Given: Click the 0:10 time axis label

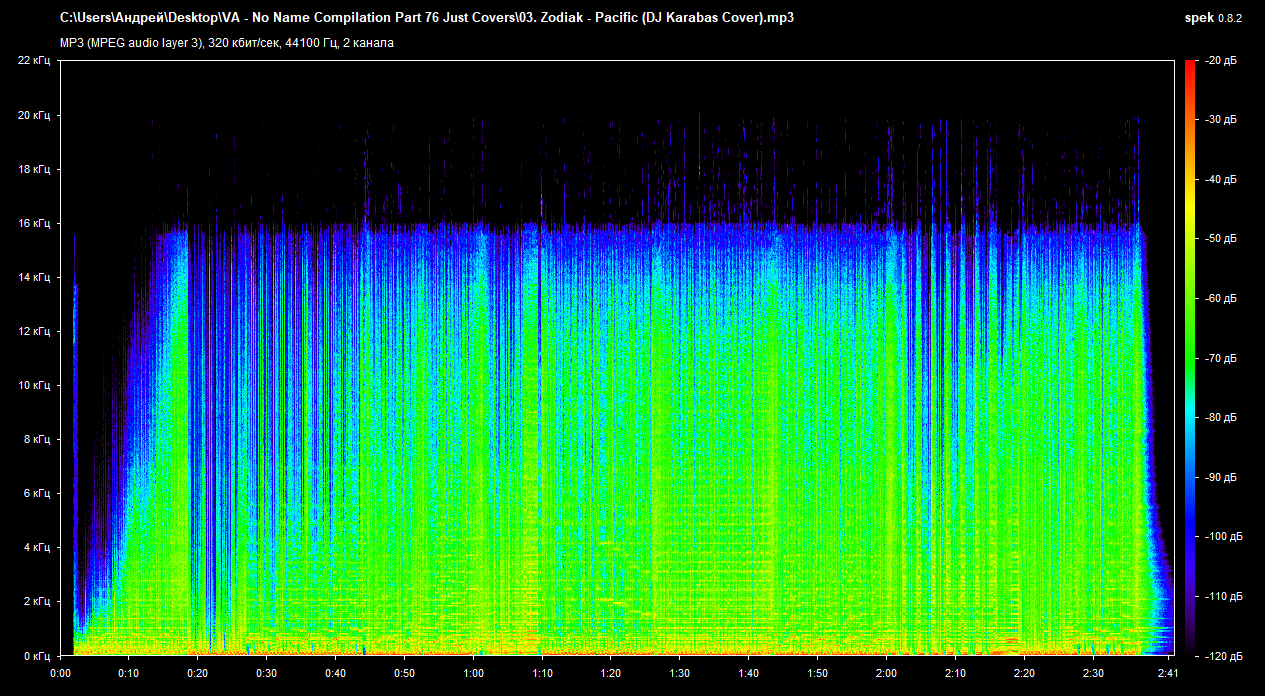Looking at the screenshot, I should click(128, 673).
